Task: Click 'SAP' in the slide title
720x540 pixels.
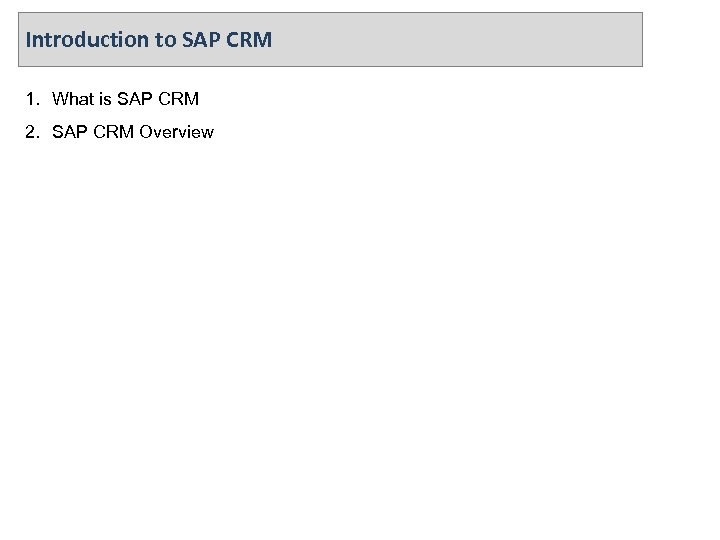Action: (x=203, y=40)
